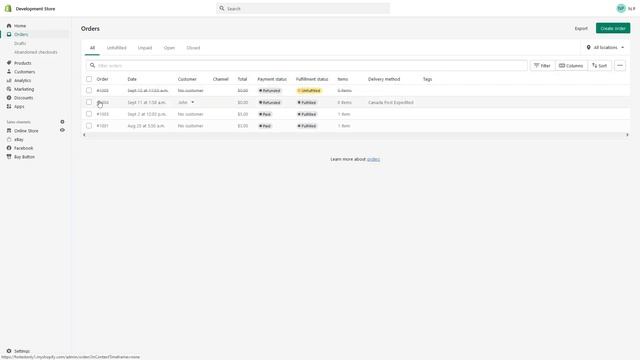
Task: Click the Buy Button channel icon
Action: pos(9,157)
